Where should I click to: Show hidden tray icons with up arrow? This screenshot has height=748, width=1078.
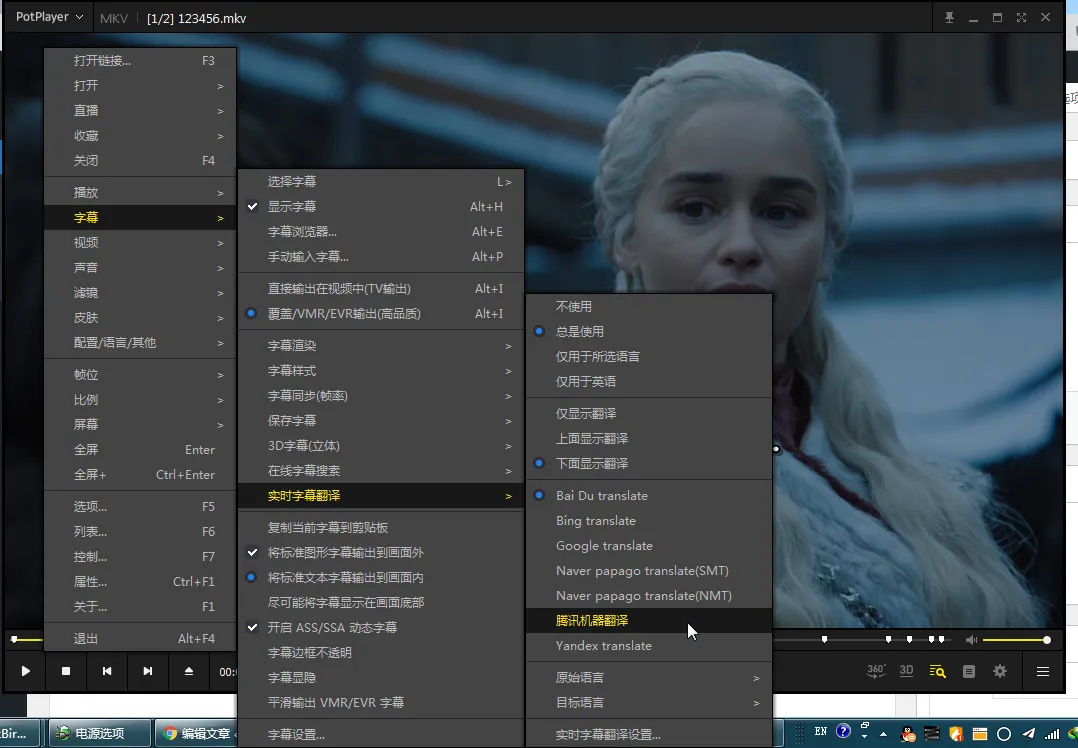tap(883, 734)
